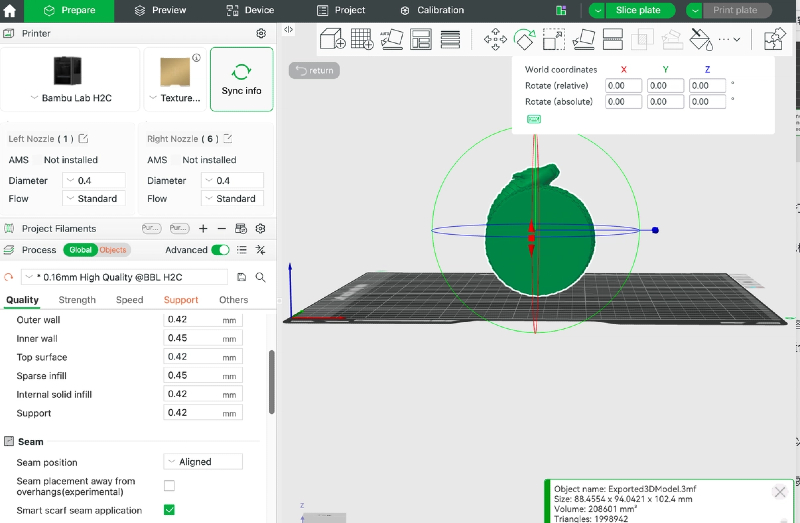Screen dimensions: 800x523
Task: Open the Support settings tab
Action: tap(181, 300)
